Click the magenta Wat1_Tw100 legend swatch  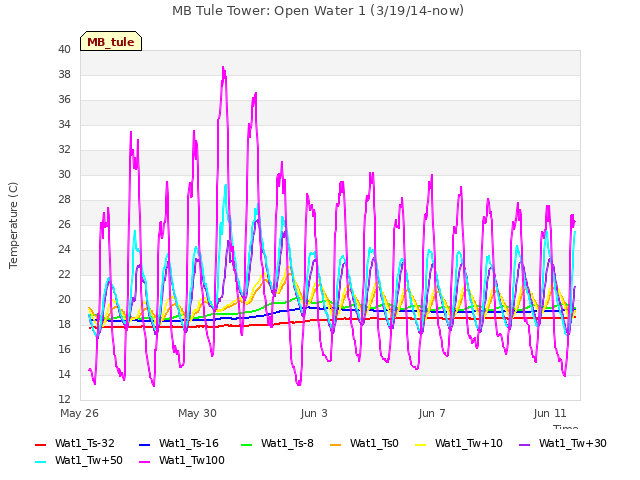coord(144,462)
